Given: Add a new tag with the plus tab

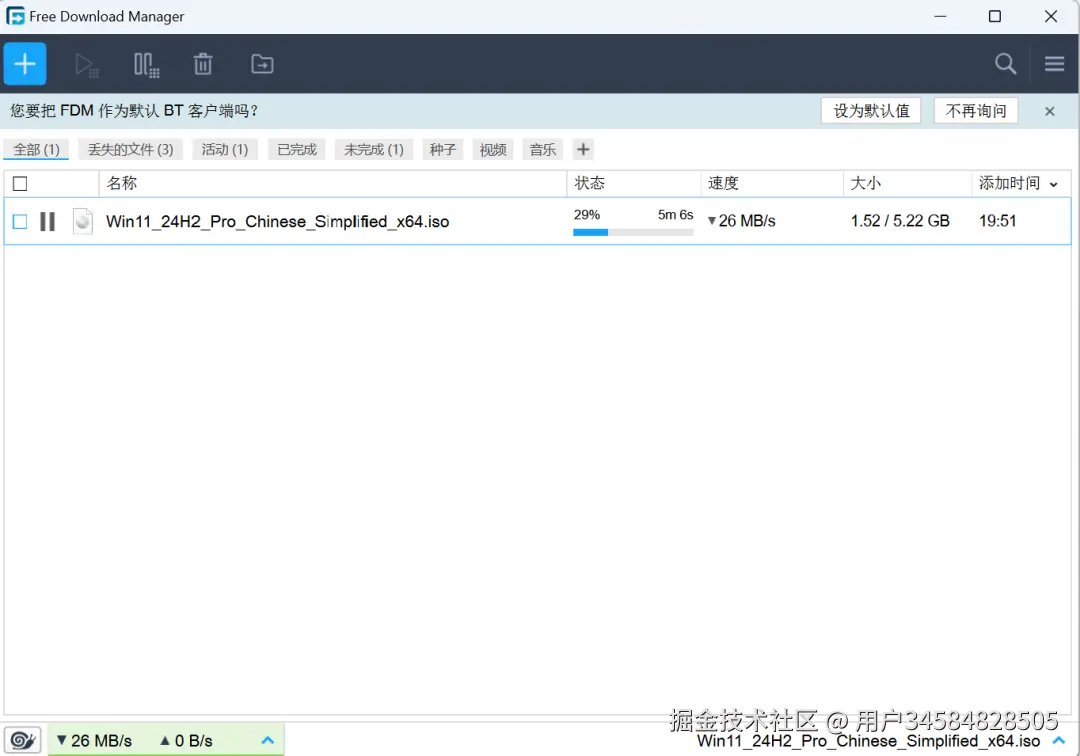Looking at the screenshot, I should (583, 149).
